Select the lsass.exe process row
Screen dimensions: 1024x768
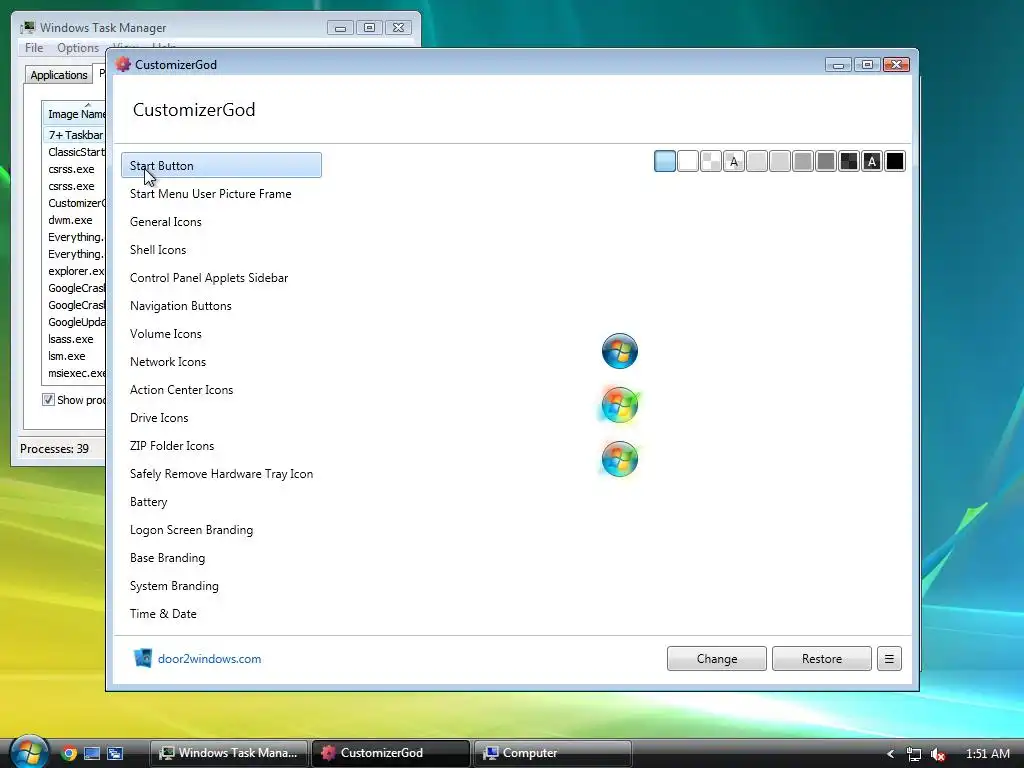click(74, 339)
